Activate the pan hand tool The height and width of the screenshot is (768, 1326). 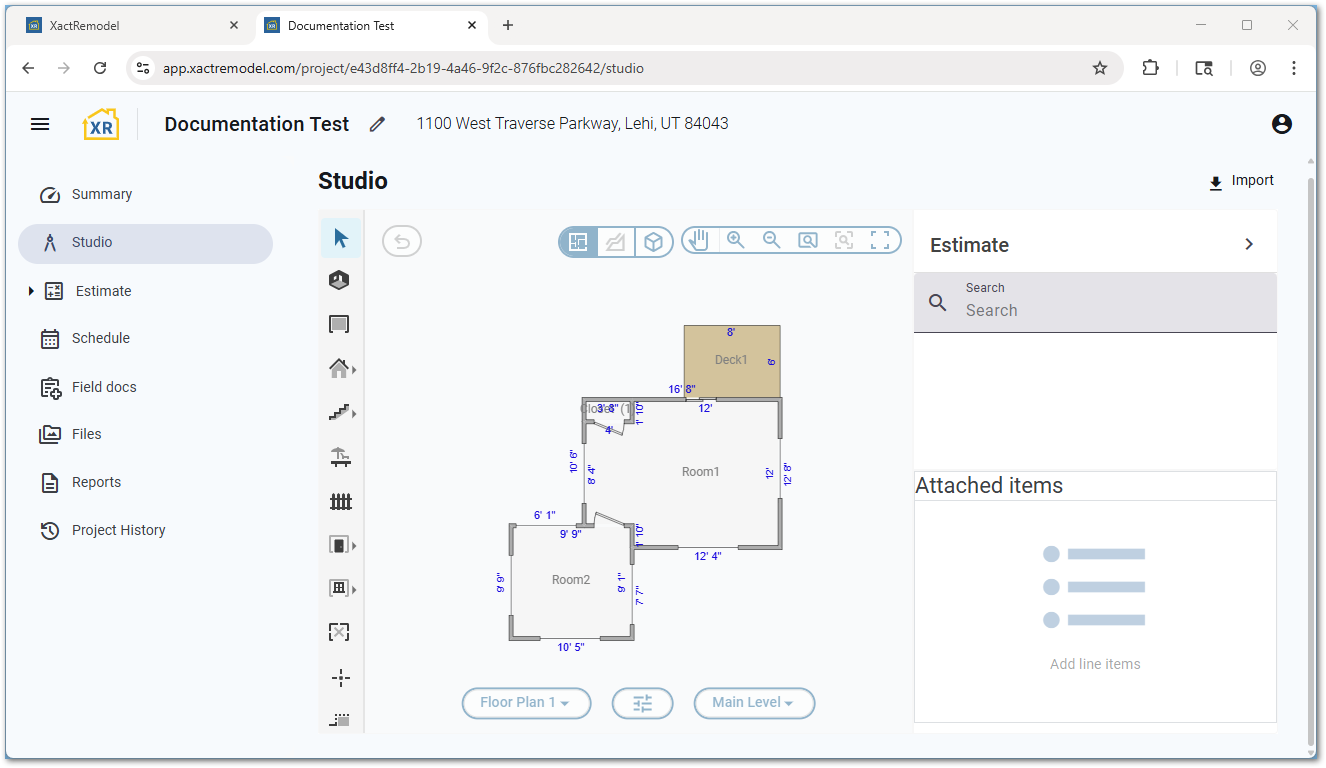pos(699,240)
